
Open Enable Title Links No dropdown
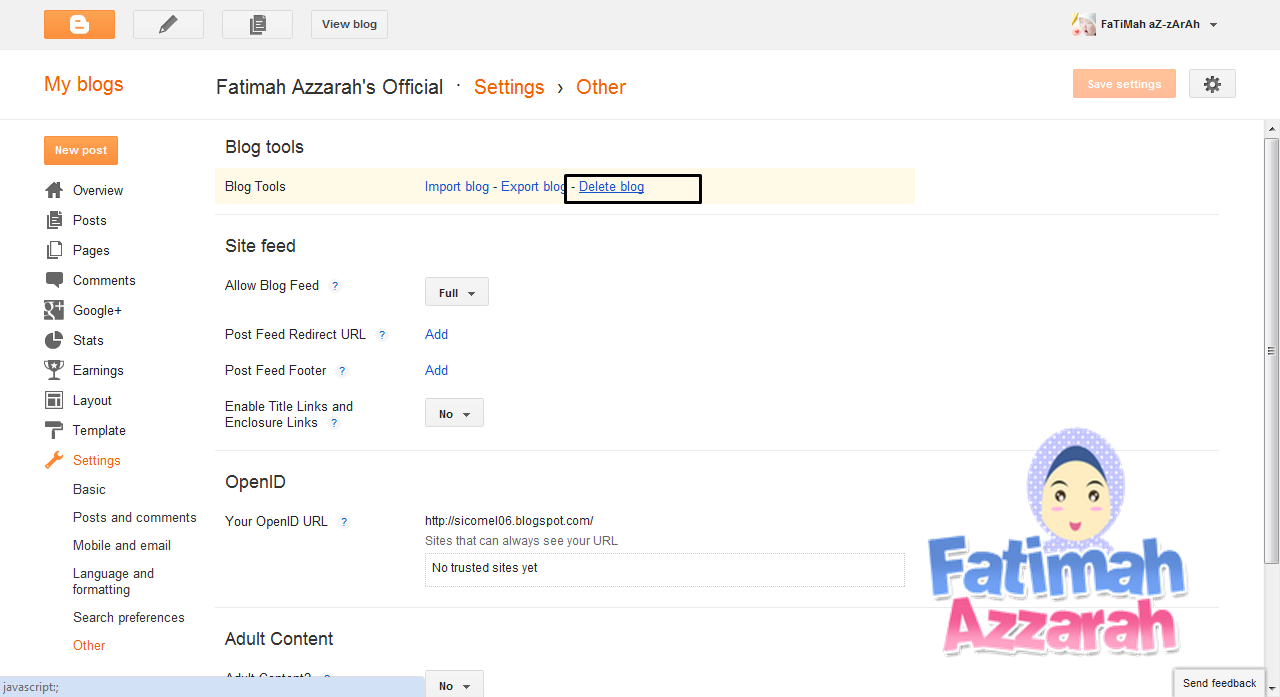click(x=454, y=413)
